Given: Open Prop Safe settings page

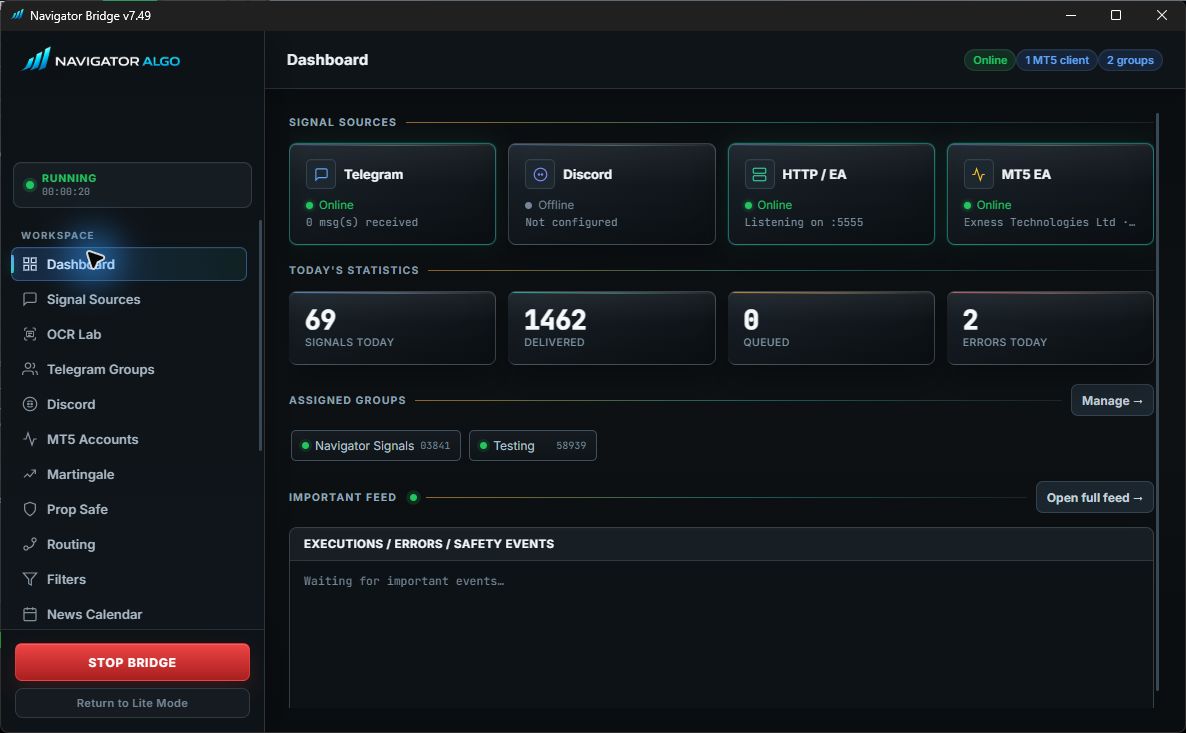Looking at the screenshot, I should pyautogui.click(x=129, y=509).
